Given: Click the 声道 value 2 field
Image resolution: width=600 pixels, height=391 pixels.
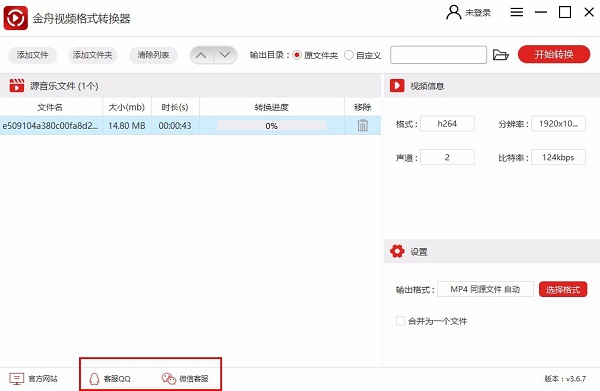Looking at the screenshot, I should pos(447,157).
